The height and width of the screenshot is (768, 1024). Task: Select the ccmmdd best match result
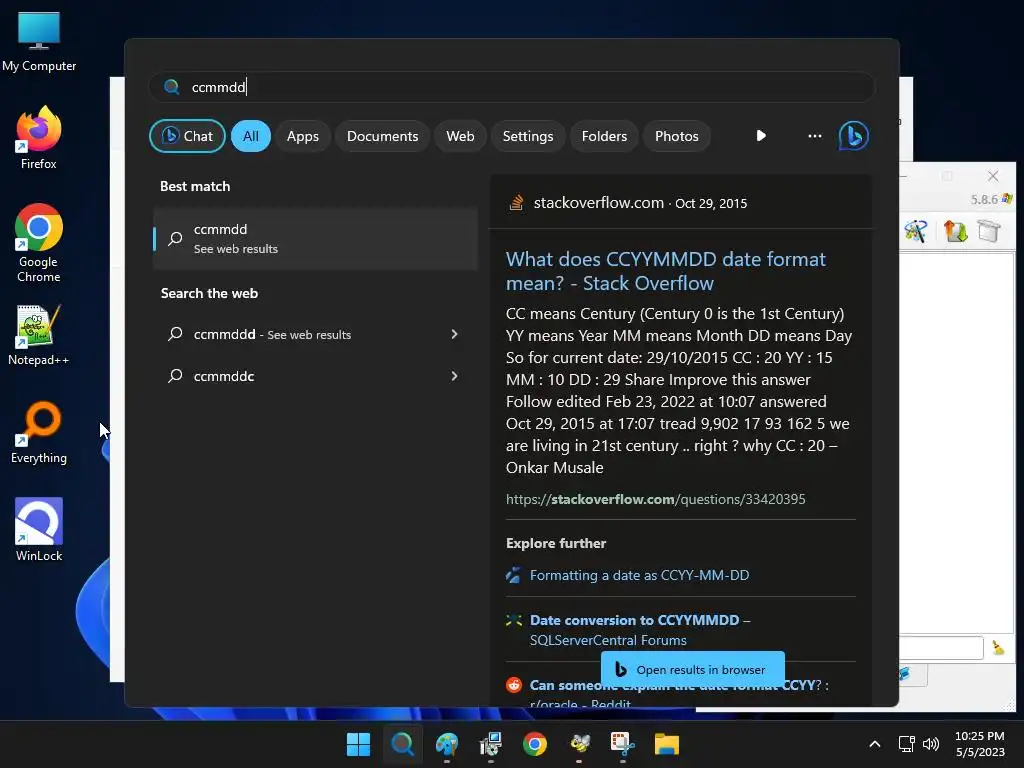[315, 238]
